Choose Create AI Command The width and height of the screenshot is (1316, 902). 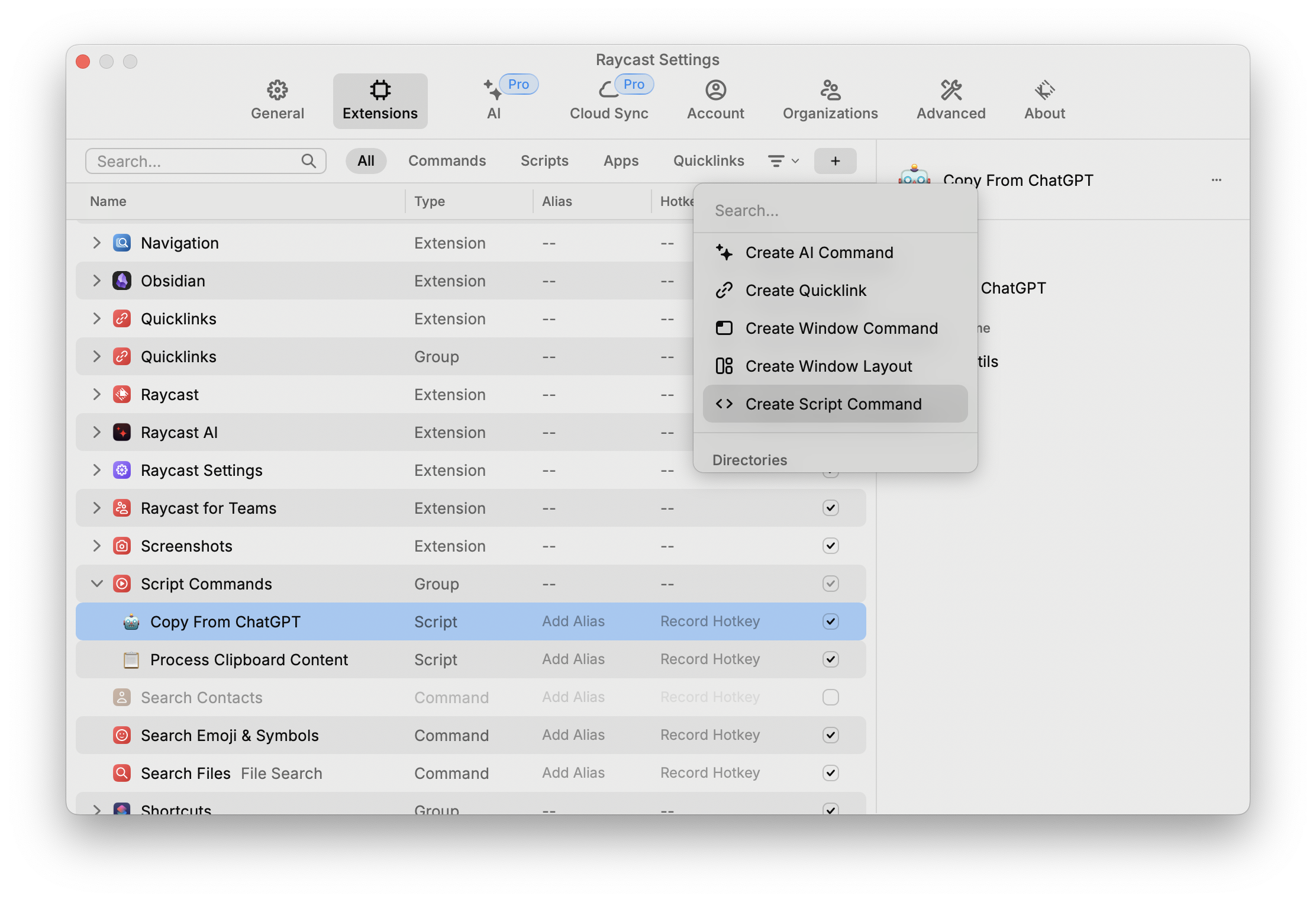[835, 253]
